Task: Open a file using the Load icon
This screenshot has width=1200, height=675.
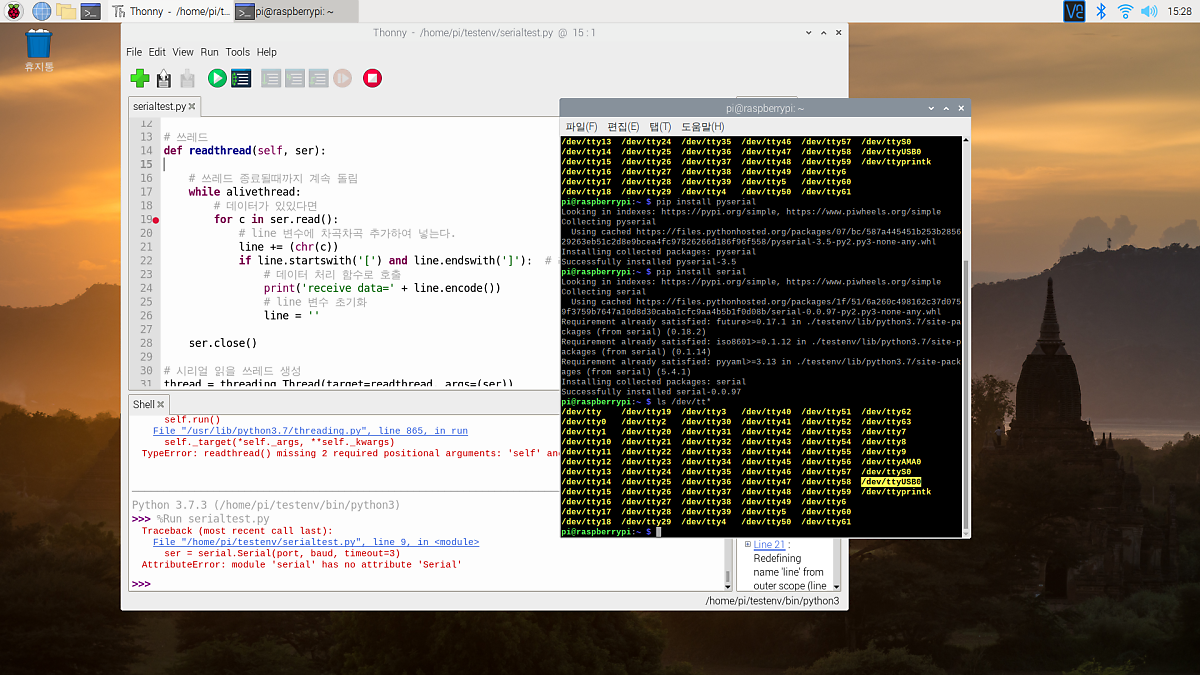Action: [x=163, y=78]
